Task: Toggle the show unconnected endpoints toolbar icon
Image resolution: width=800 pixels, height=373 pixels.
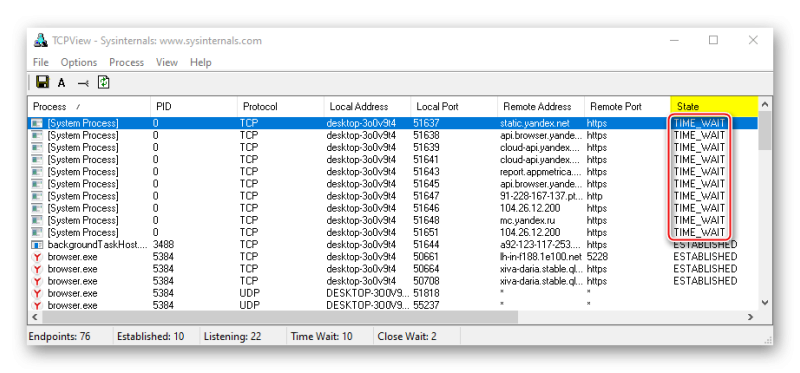Action: [x=83, y=83]
